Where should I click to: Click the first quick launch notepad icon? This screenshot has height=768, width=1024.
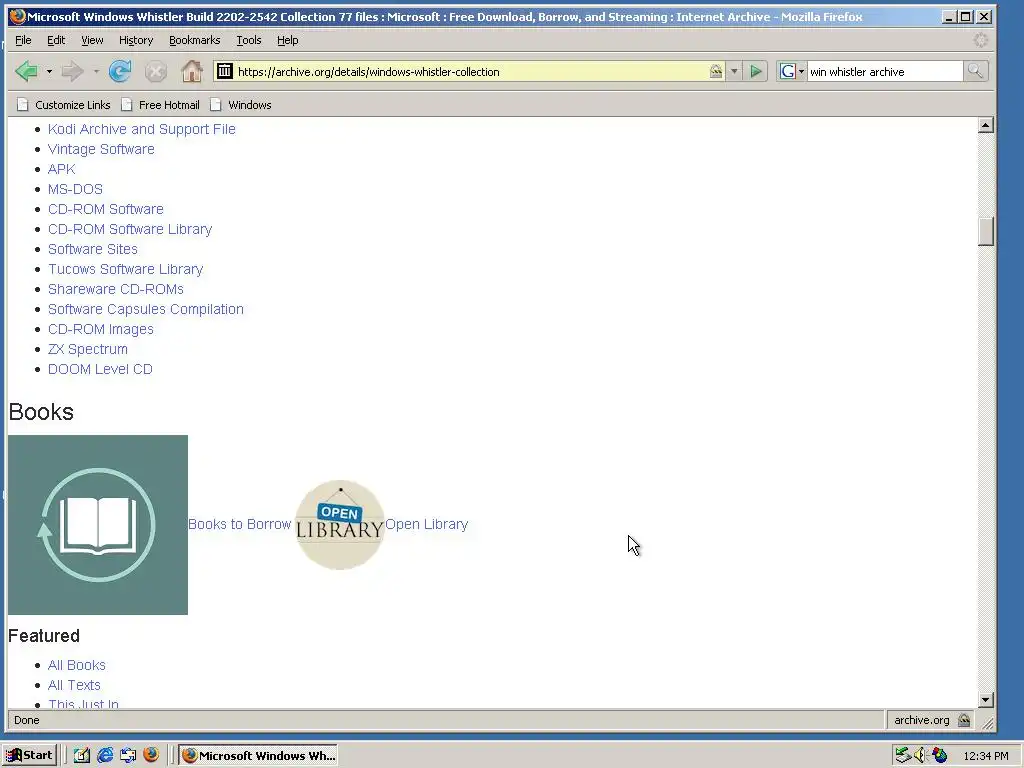[x=82, y=755]
